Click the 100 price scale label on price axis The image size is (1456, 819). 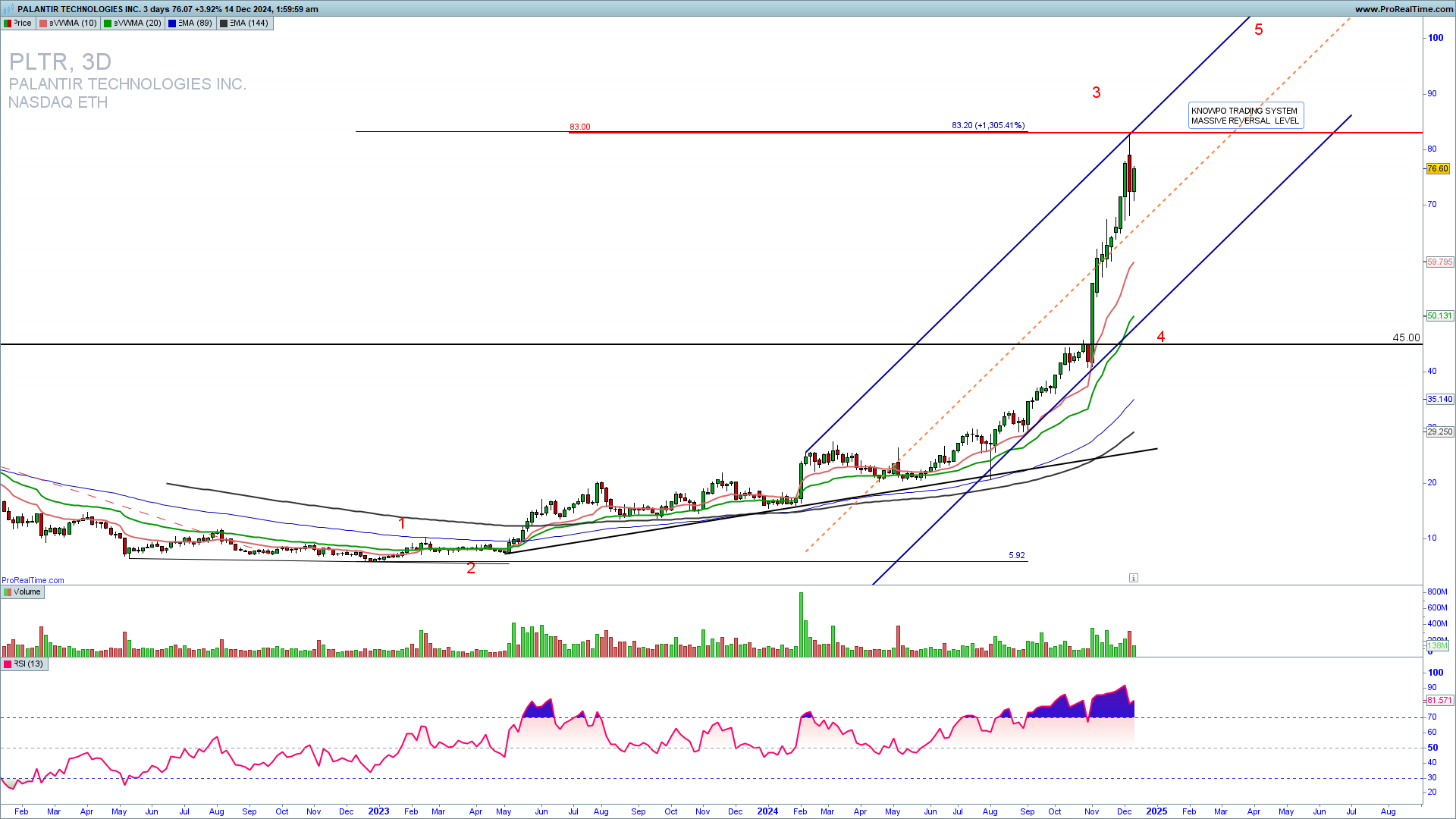tap(1436, 38)
